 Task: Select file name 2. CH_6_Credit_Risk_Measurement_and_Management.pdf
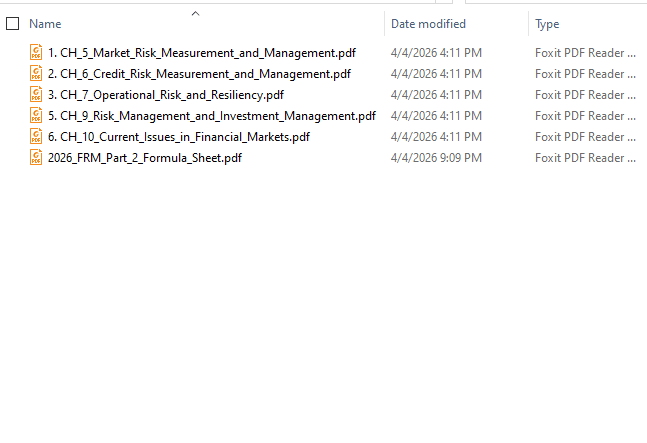199,73
